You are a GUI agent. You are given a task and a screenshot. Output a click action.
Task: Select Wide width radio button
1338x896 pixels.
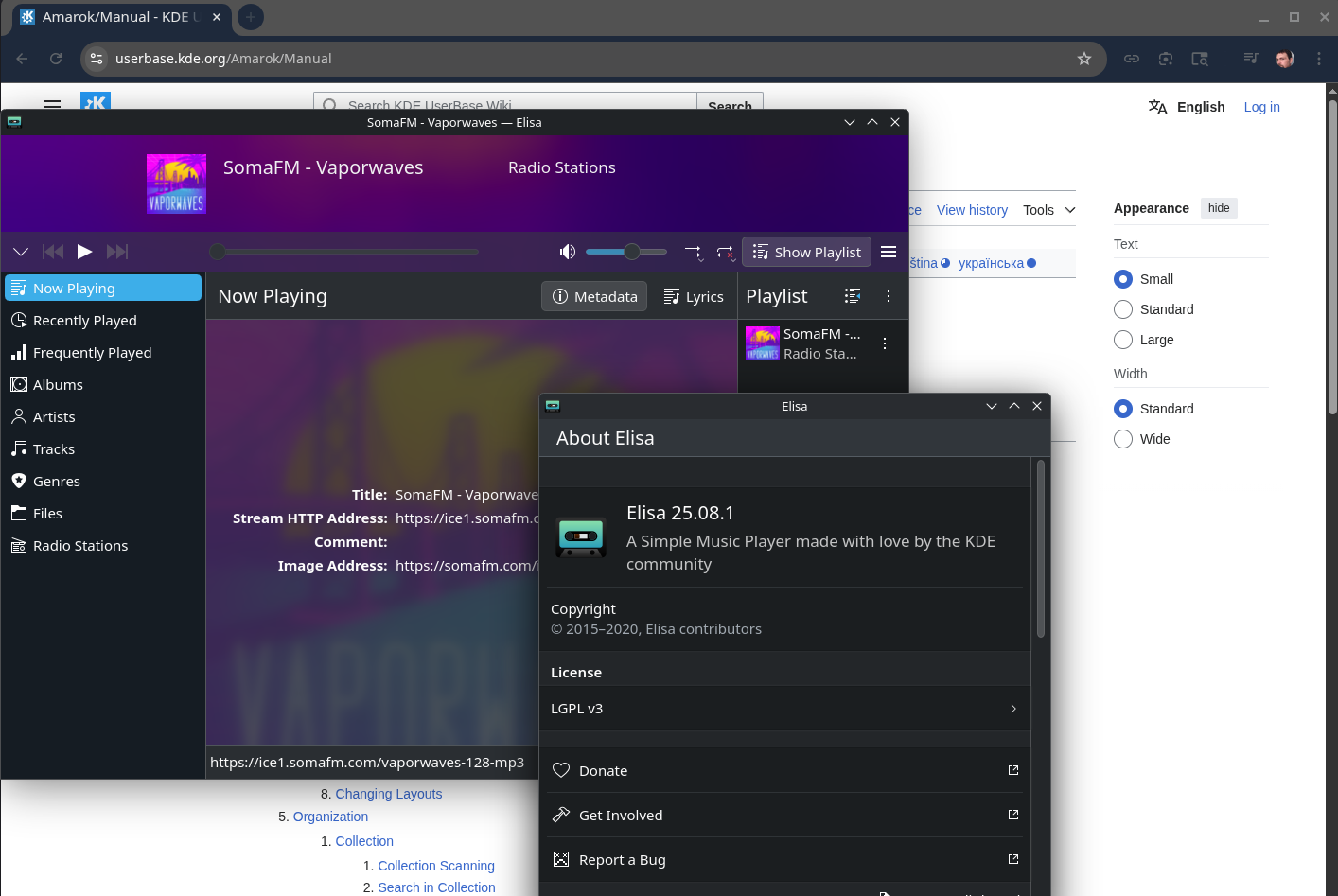pyautogui.click(x=1123, y=439)
